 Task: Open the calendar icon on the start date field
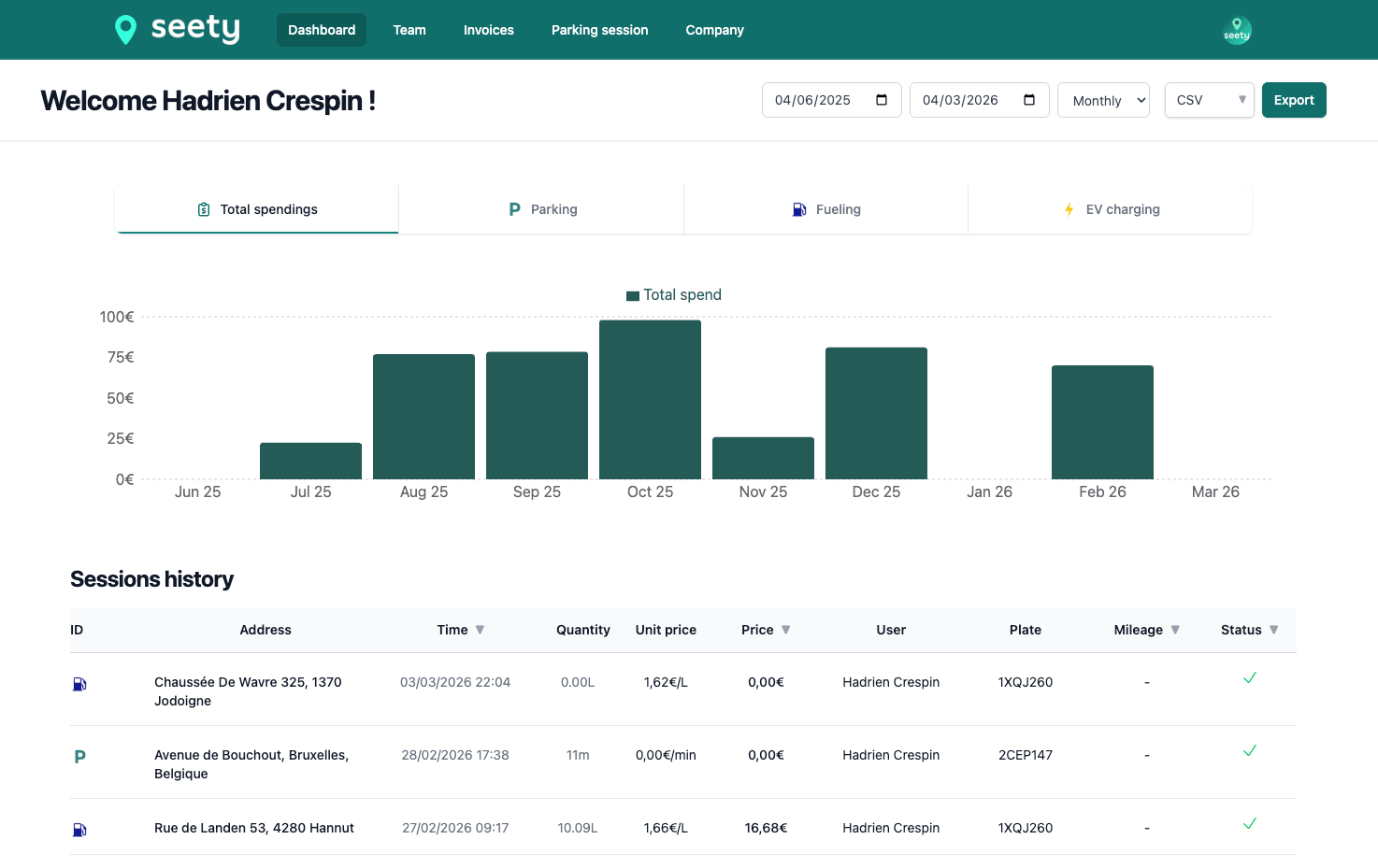(881, 99)
